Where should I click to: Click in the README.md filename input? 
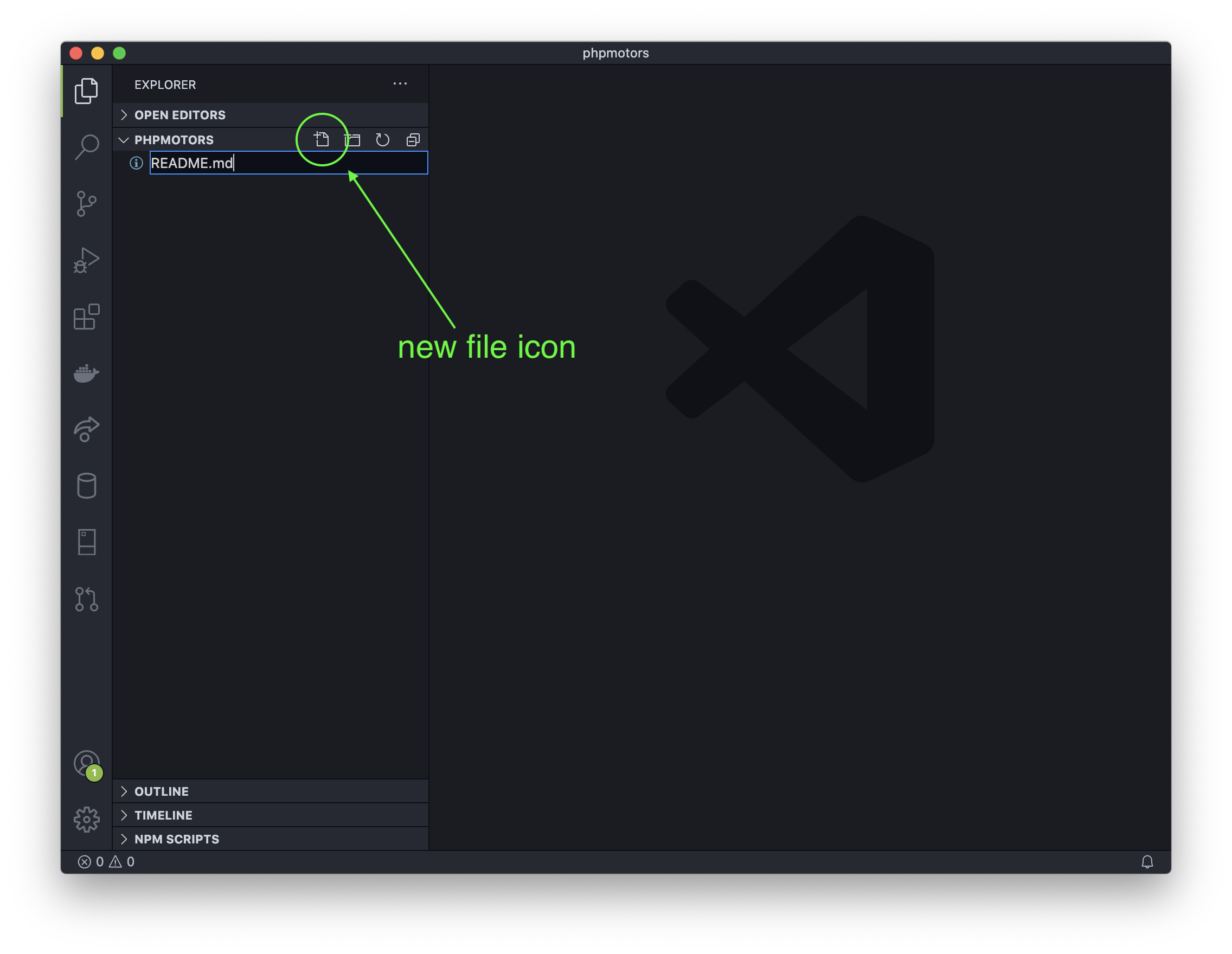(x=289, y=163)
